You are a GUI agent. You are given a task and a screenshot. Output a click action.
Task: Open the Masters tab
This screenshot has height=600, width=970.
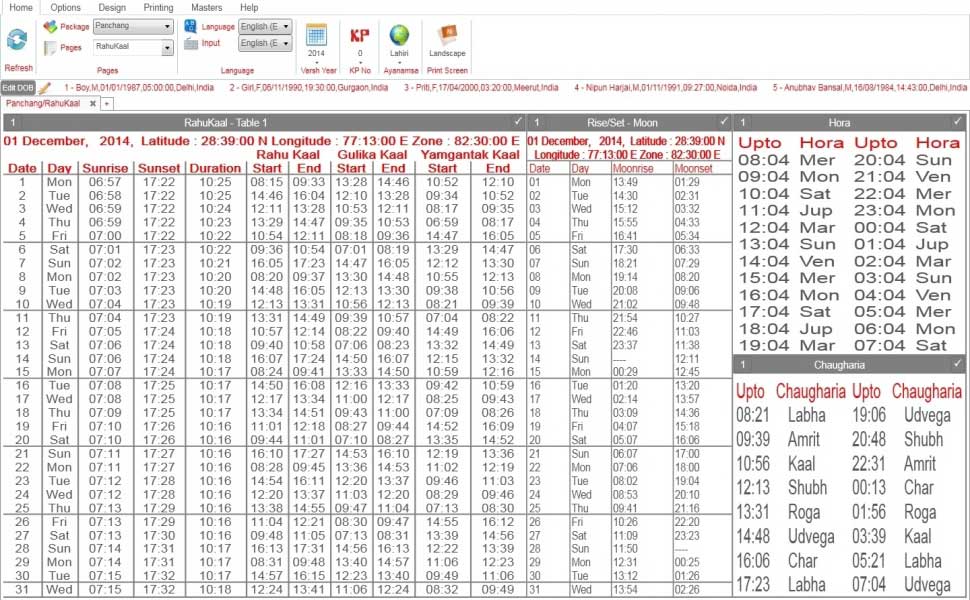tap(207, 7)
